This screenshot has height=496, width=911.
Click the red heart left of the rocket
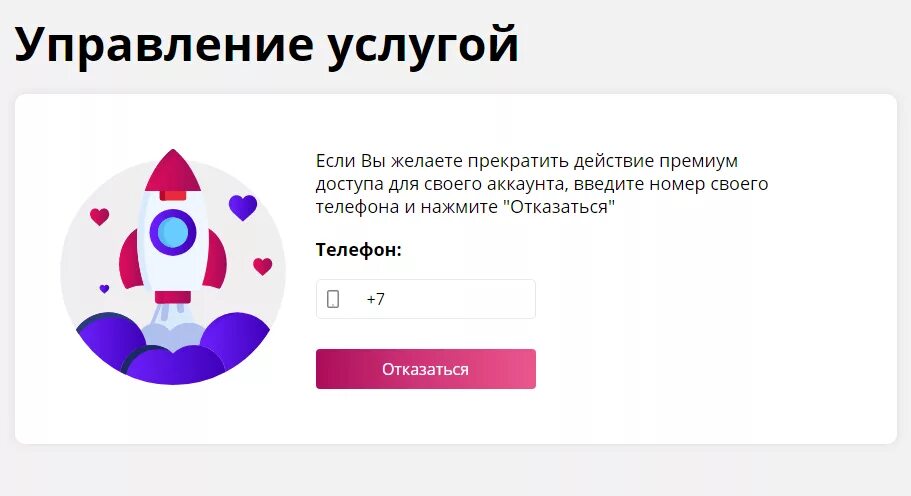[x=99, y=217]
